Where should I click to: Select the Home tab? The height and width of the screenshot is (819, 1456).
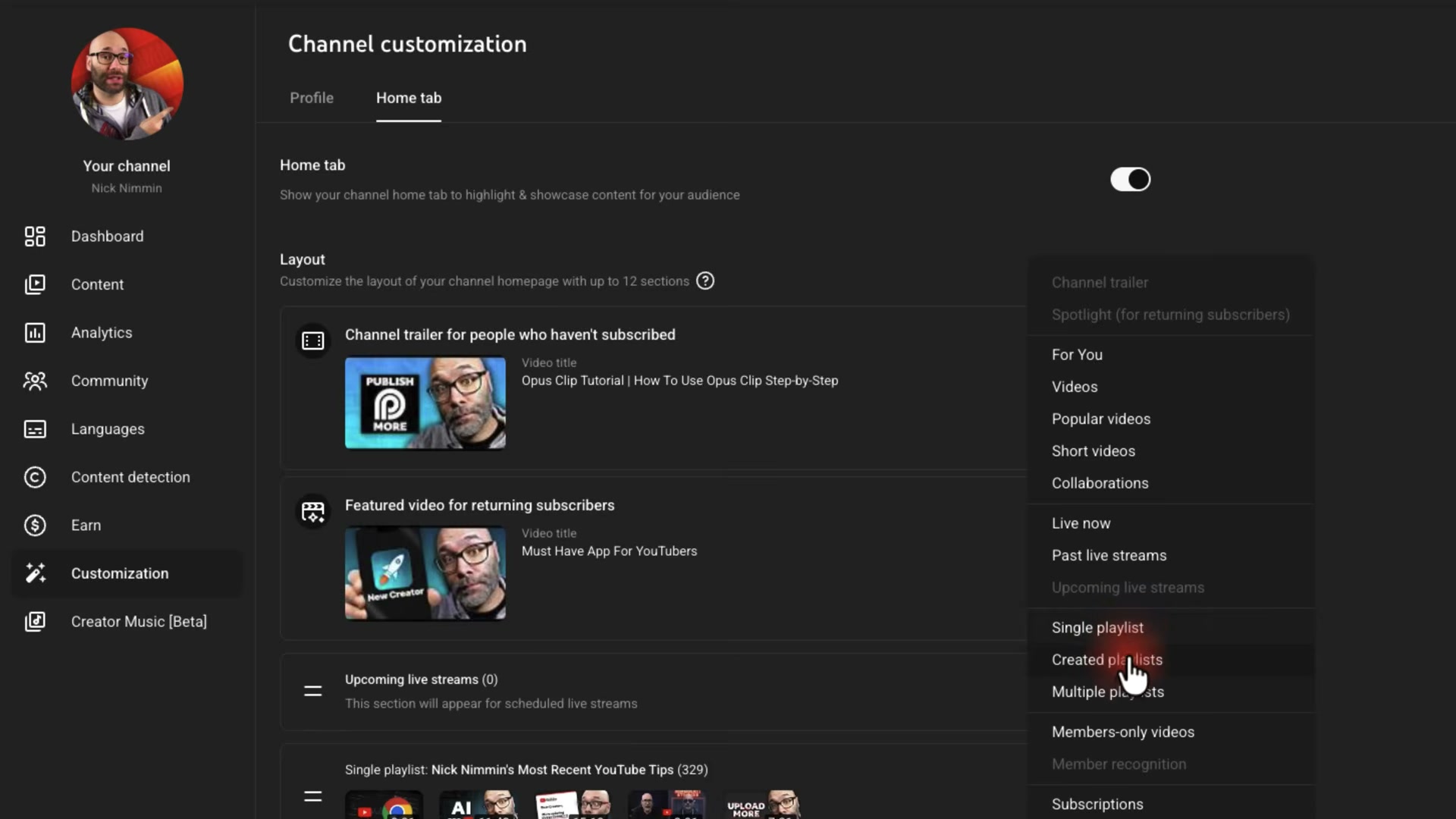(x=409, y=98)
